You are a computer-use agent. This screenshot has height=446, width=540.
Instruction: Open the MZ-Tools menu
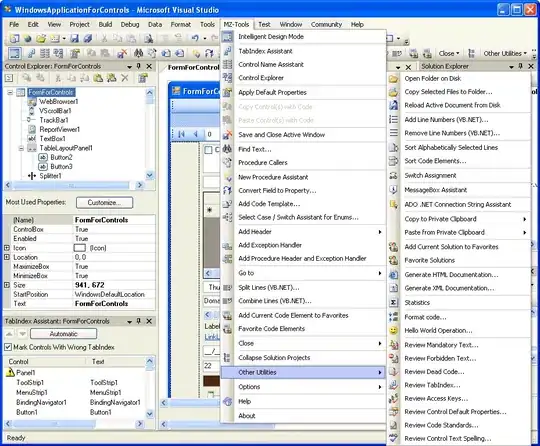tap(236, 24)
